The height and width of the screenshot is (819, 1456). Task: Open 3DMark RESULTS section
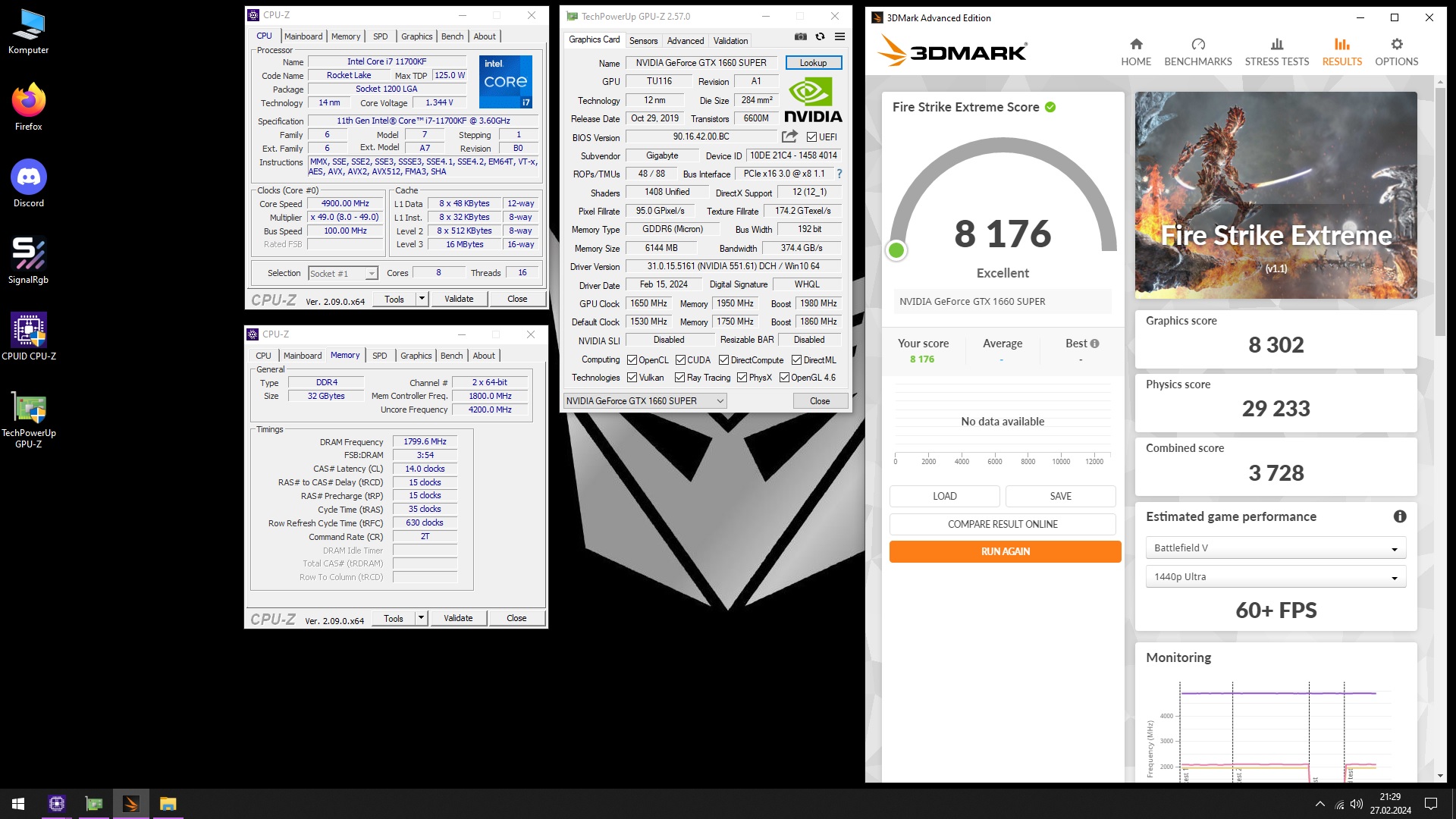coord(1341,52)
